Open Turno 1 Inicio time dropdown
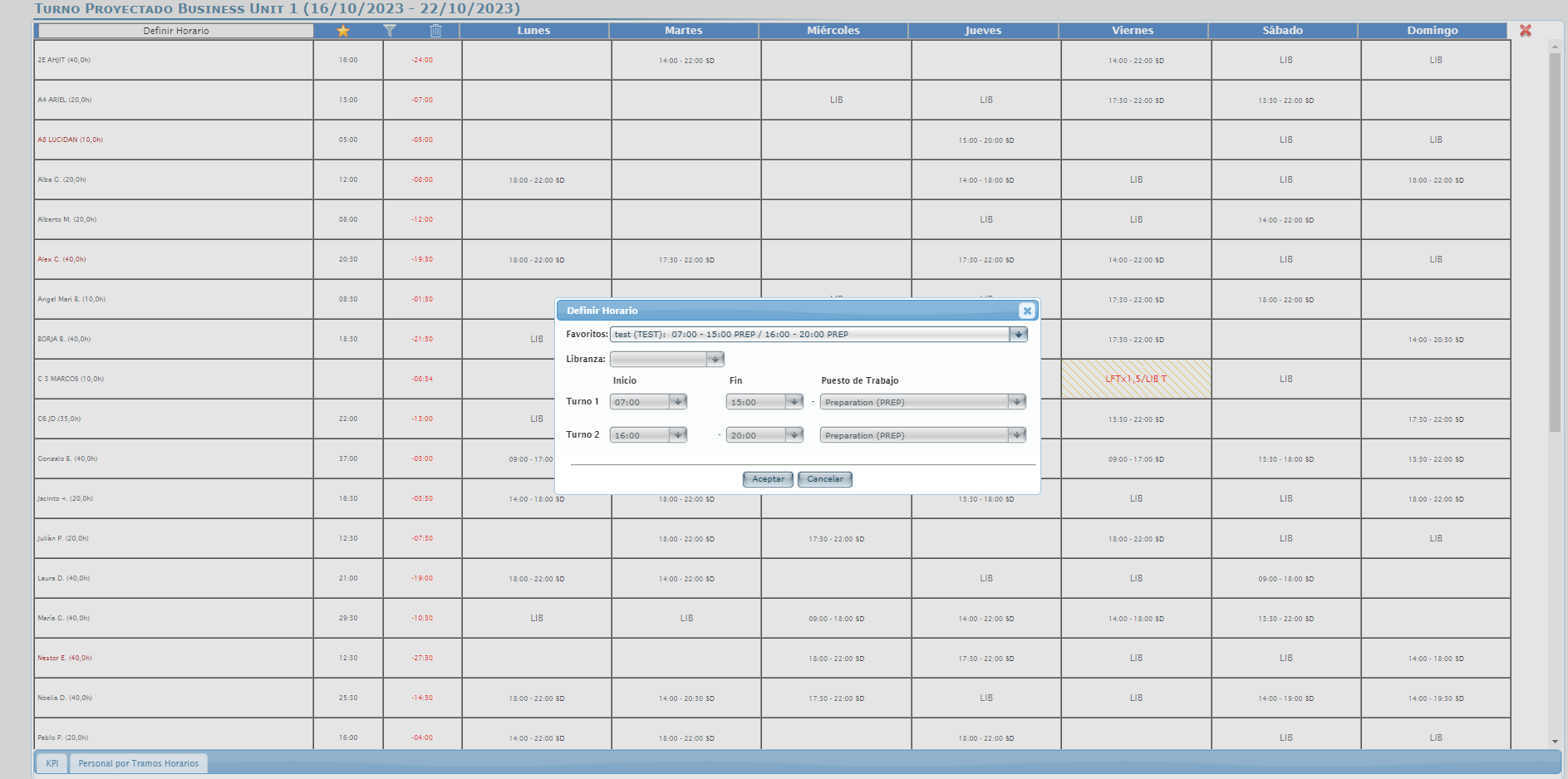The height and width of the screenshot is (779, 1568). (x=678, y=402)
